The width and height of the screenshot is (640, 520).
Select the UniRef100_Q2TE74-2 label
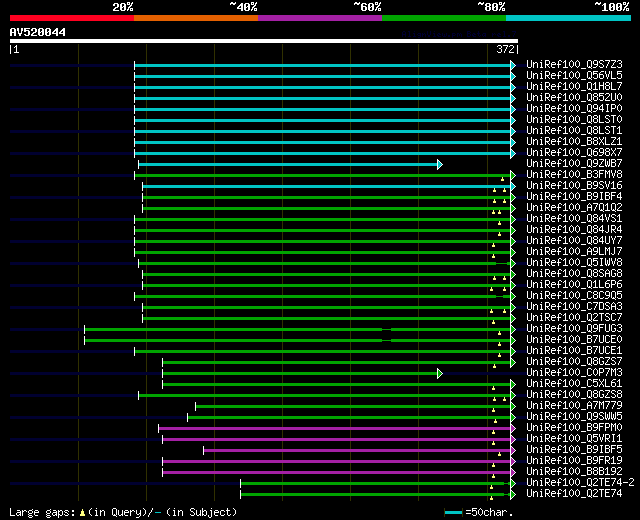(580, 483)
